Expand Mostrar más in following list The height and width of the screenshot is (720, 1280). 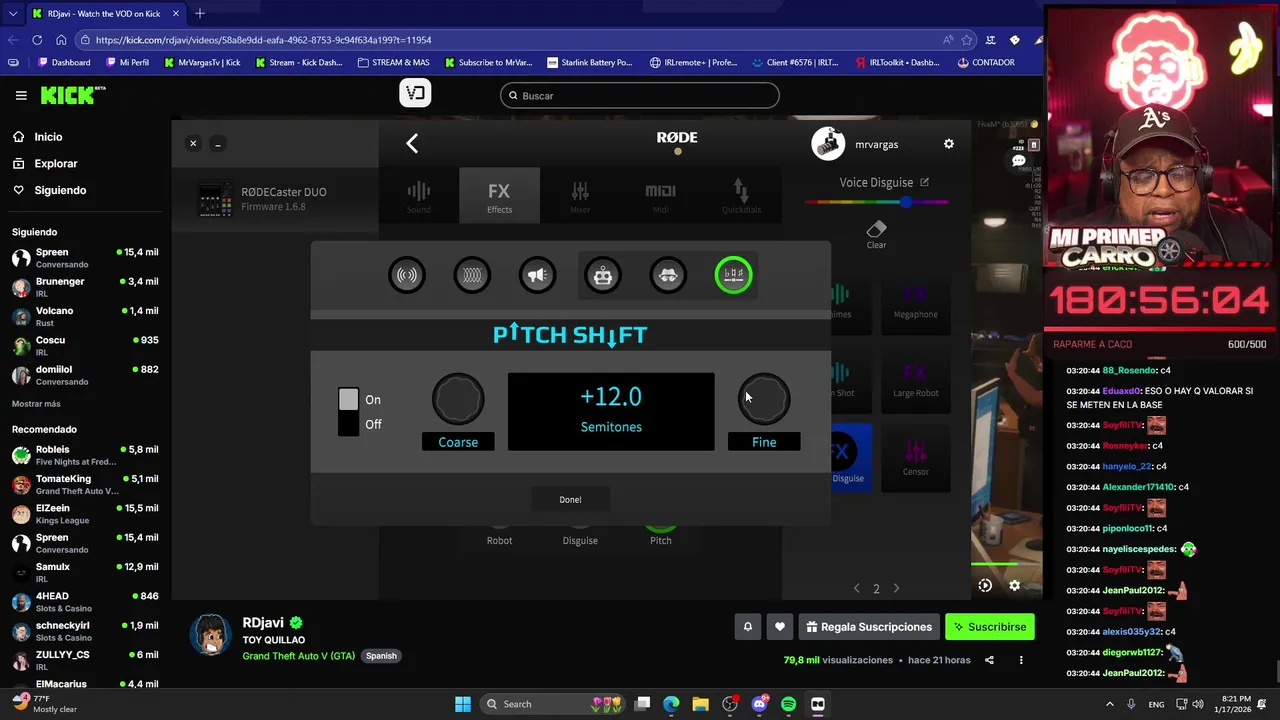coord(36,404)
